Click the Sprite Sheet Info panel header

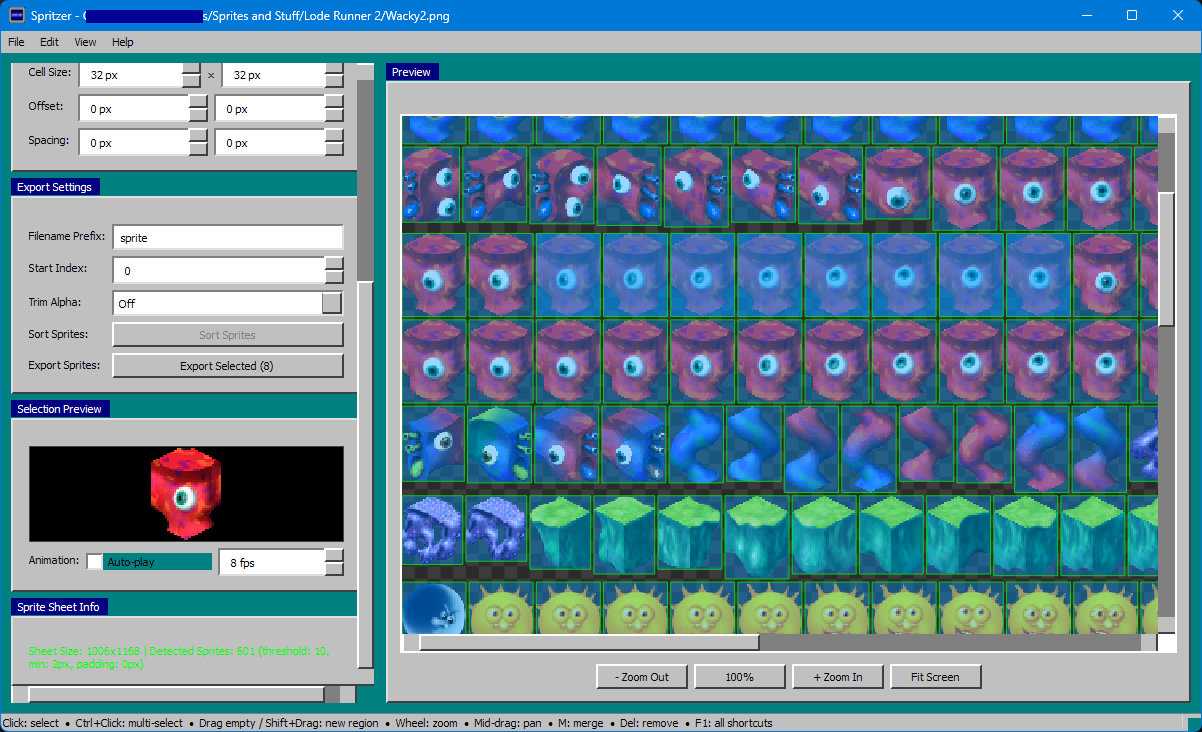(58, 607)
